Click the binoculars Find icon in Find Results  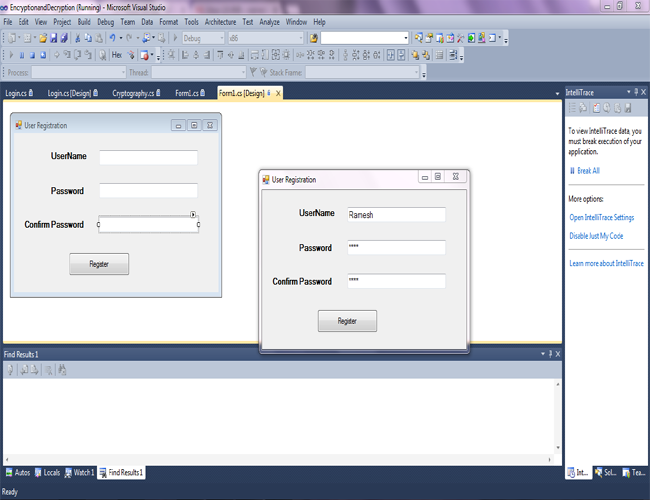pos(62,370)
